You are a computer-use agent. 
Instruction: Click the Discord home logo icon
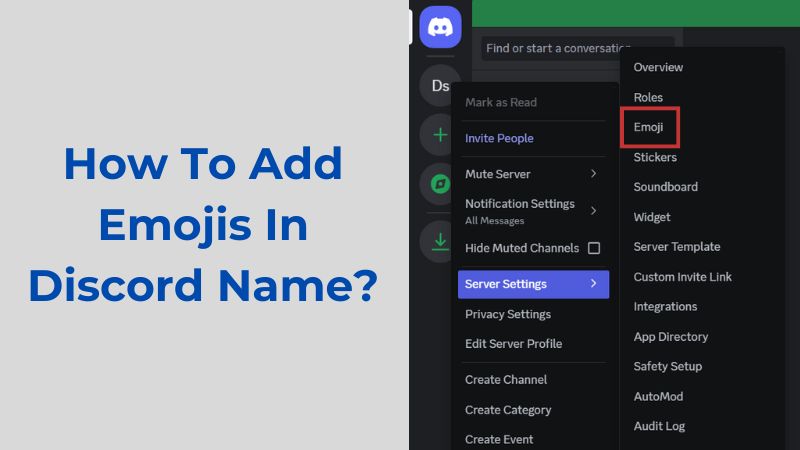[440, 27]
